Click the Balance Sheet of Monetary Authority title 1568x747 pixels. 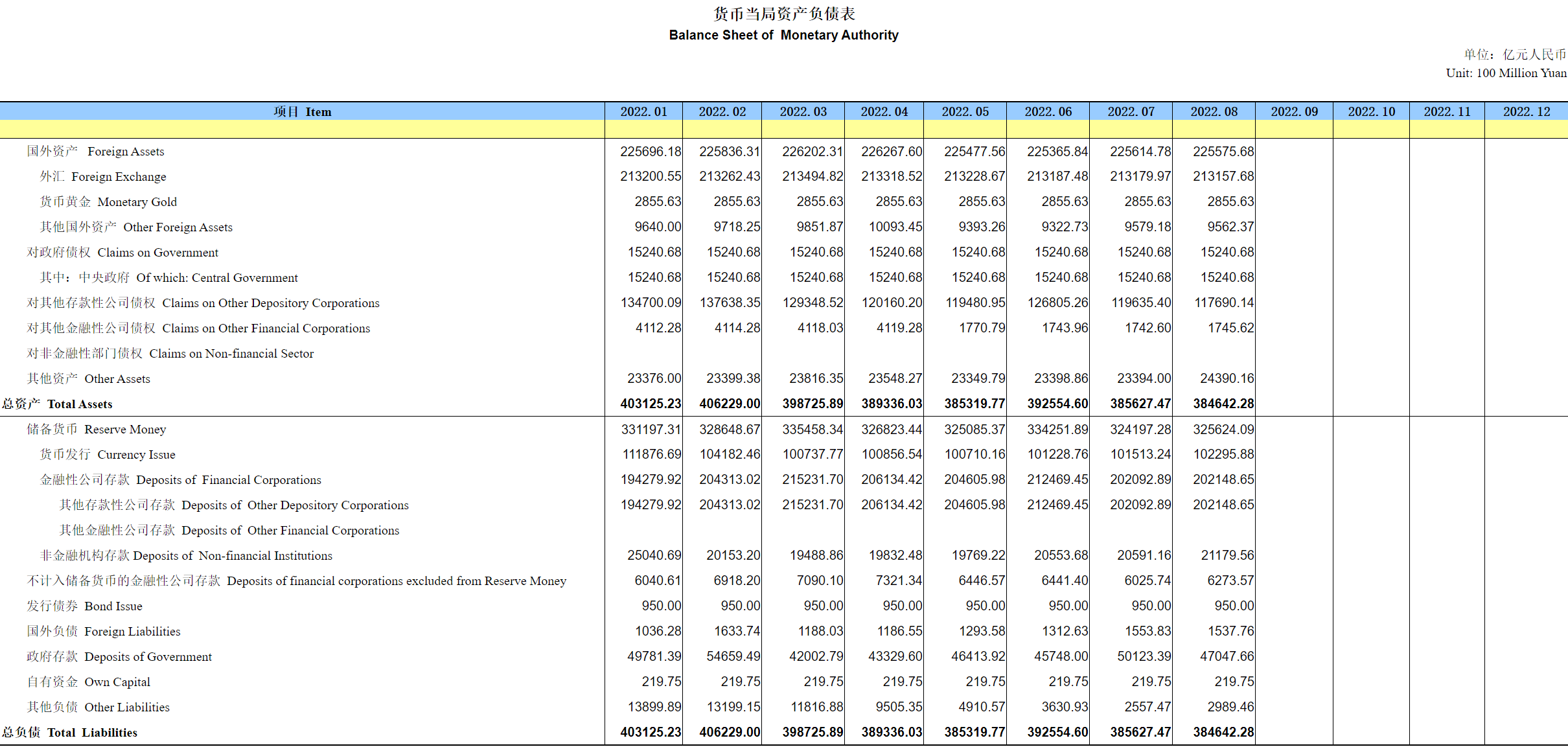(x=783, y=35)
